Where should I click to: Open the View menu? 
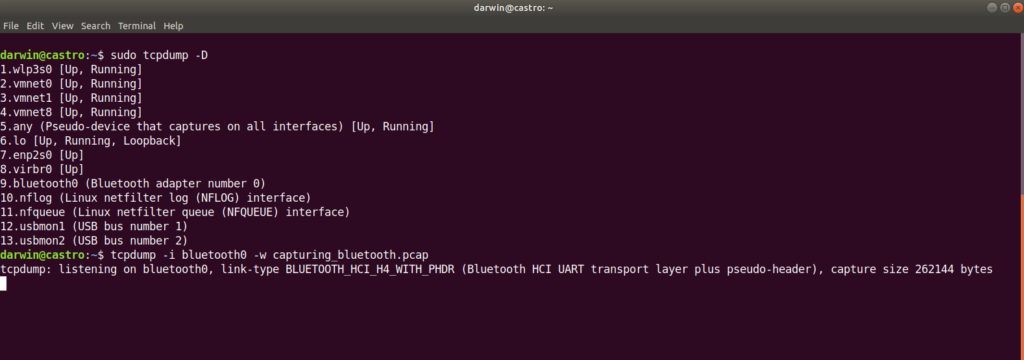(x=63, y=26)
